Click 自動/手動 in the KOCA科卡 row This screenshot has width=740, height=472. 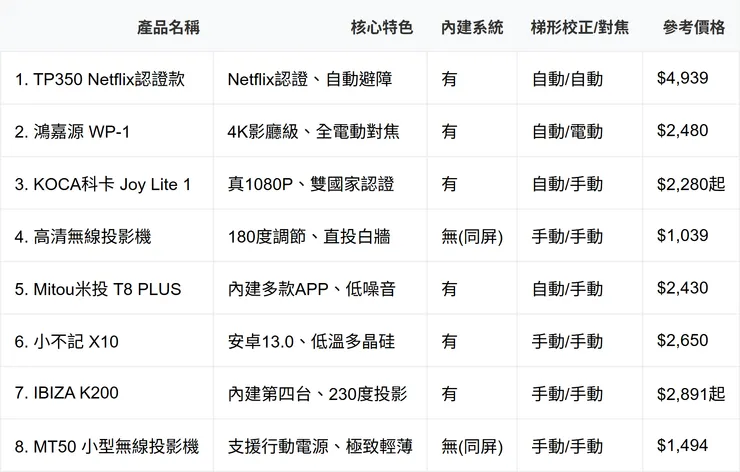567,184
